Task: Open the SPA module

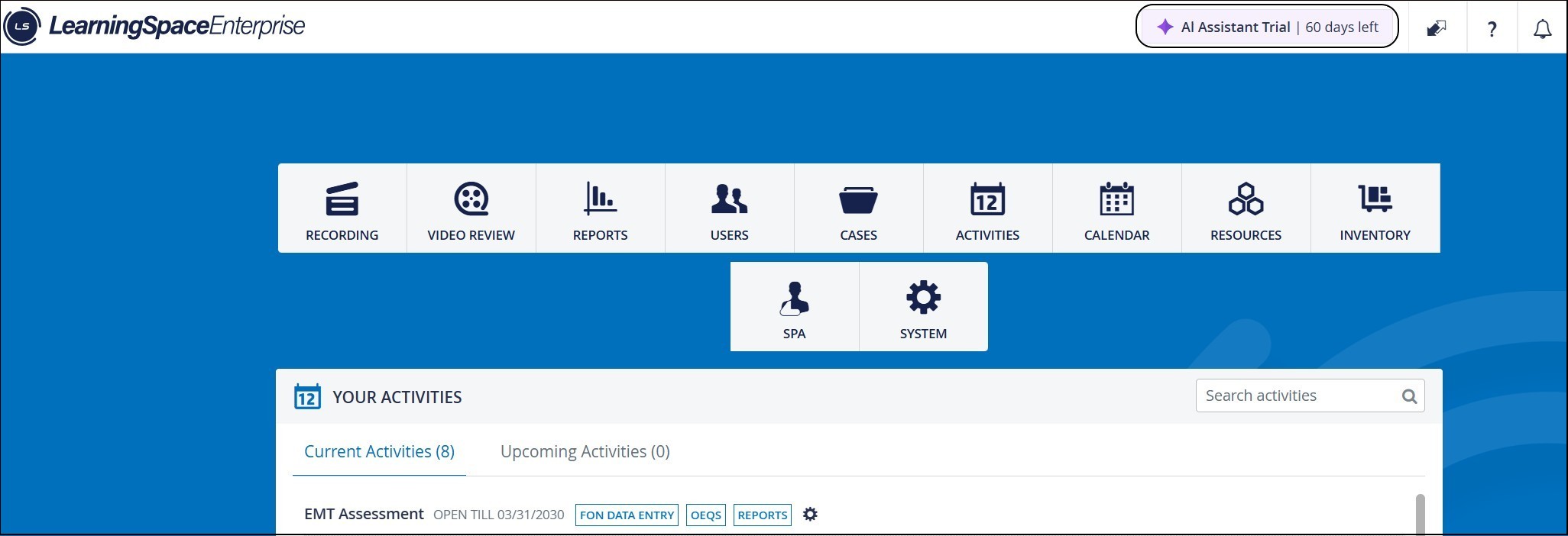Action: coord(795,306)
